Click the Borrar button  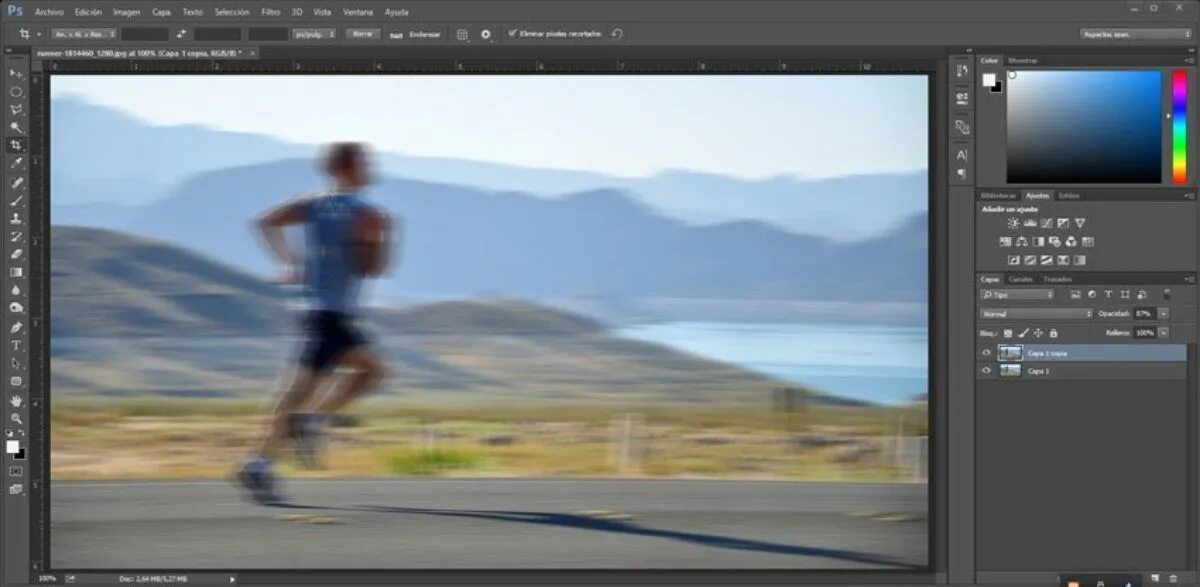tap(363, 34)
